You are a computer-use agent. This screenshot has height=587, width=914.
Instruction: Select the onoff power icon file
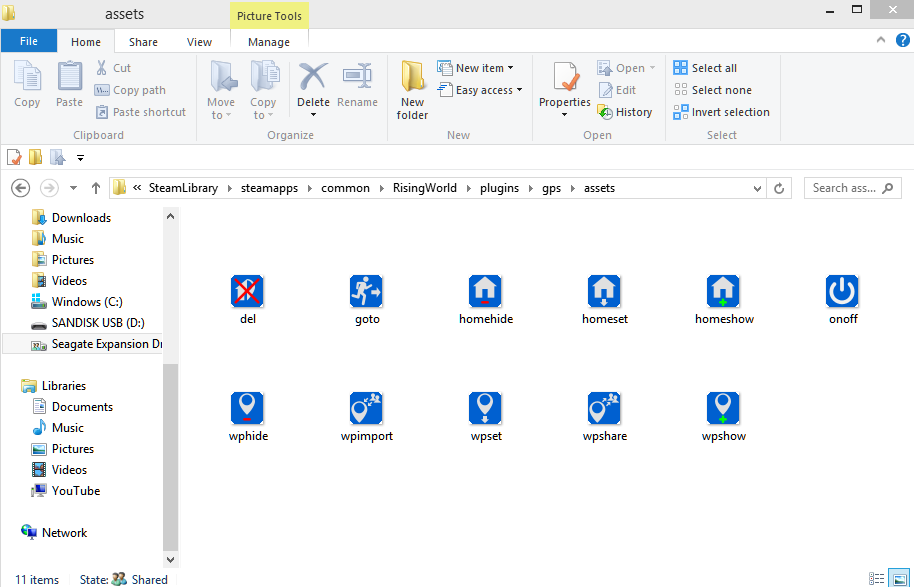click(842, 292)
